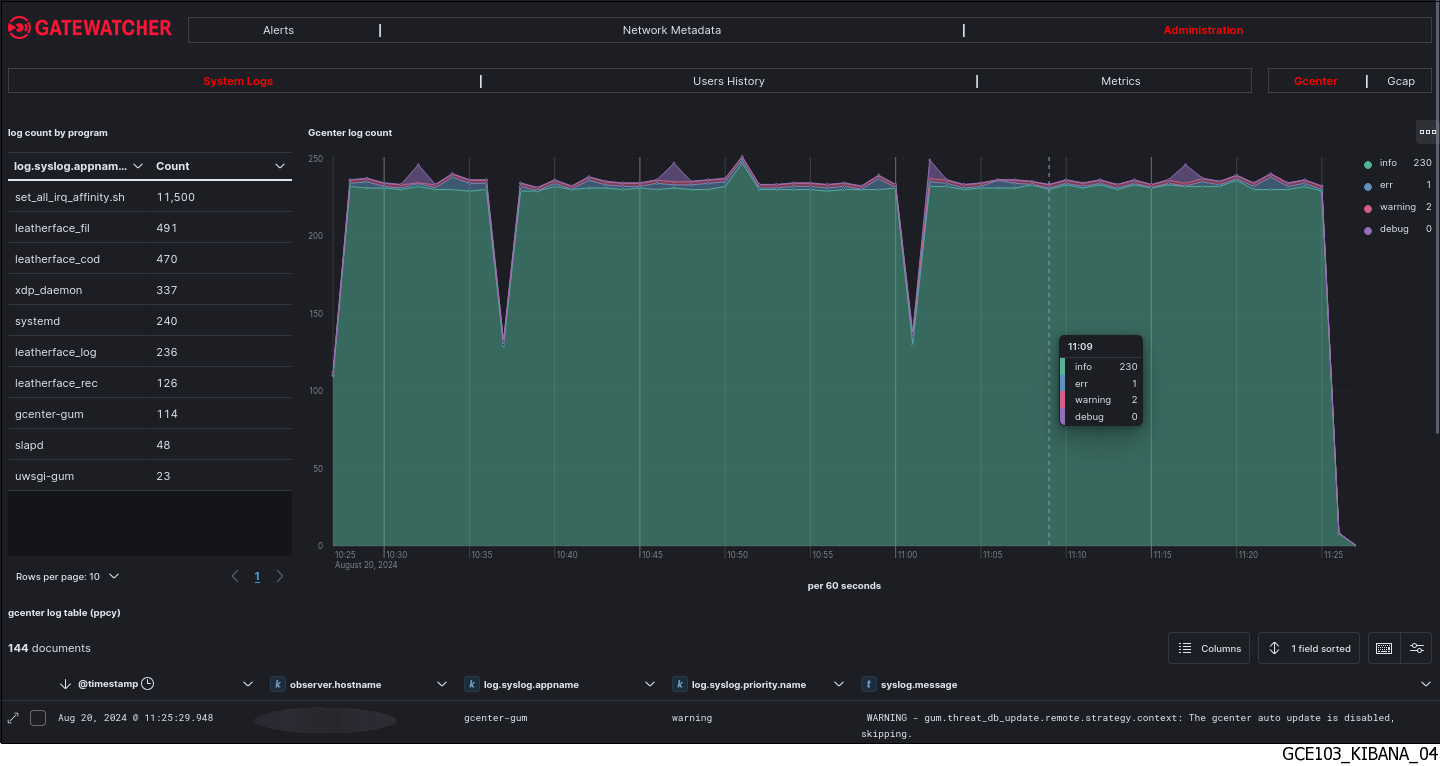Image resolution: width=1440 pixels, height=766 pixels.
Task: Switch to the Gcap source
Action: 1401,81
